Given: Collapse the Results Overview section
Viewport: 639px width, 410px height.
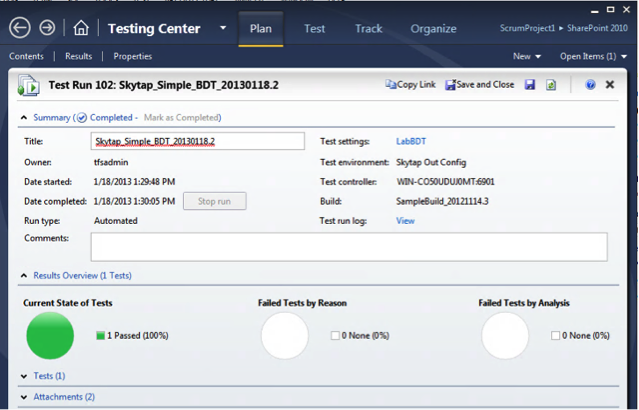Looking at the screenshot, I should tap(24, 276).
